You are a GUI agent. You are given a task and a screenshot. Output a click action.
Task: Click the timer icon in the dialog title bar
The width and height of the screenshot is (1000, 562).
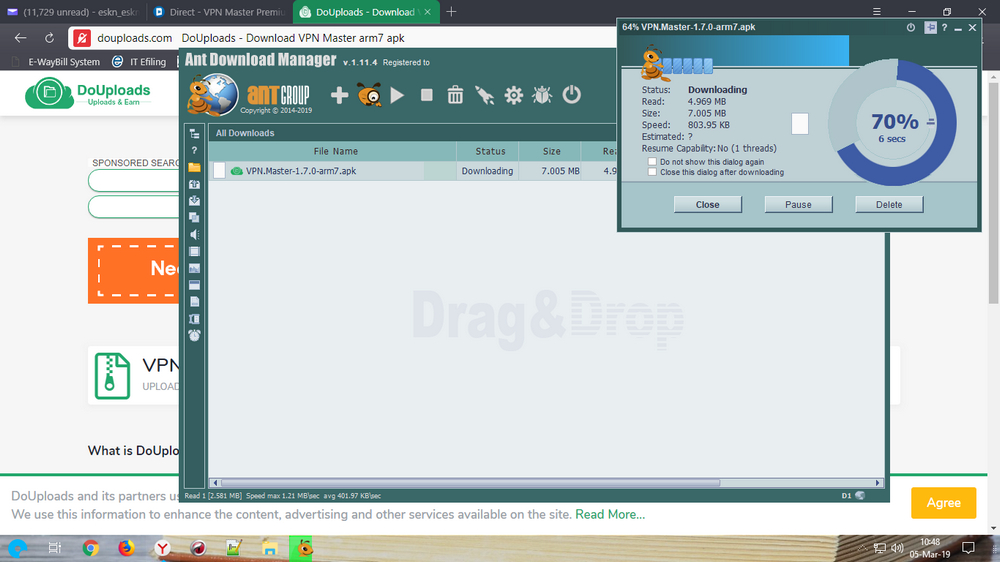click(x=911, y=27)
